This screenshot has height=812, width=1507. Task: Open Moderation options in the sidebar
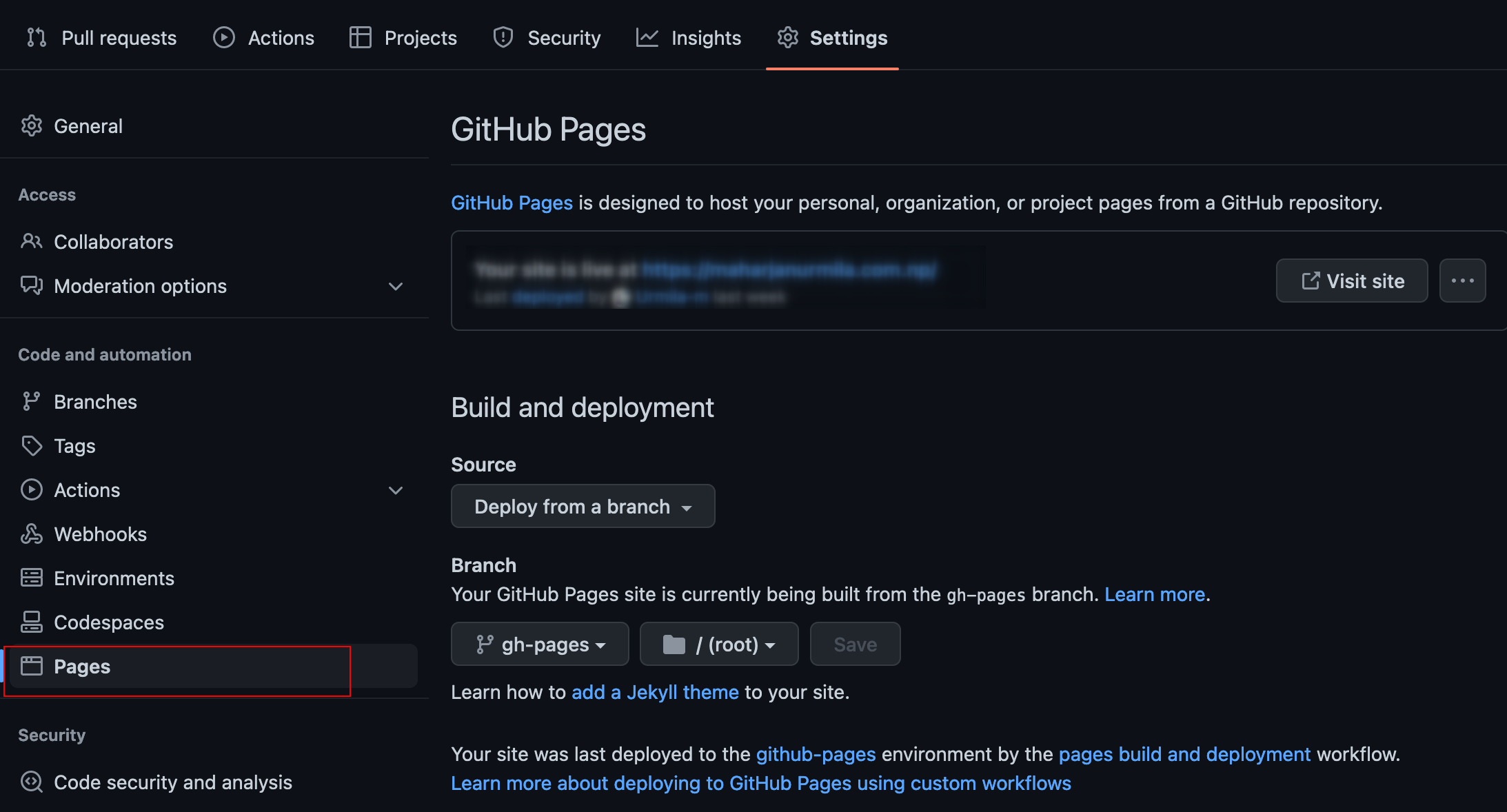click(x=214, y=286)
